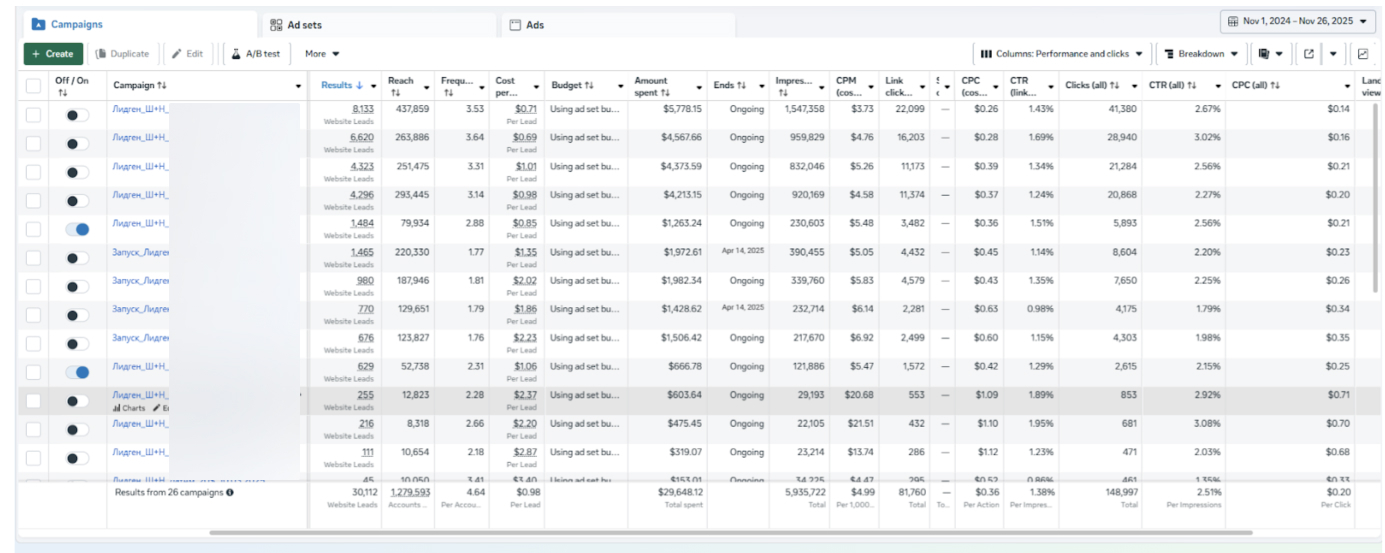Click the Edit pencil in the toolbar

(186, 54)
